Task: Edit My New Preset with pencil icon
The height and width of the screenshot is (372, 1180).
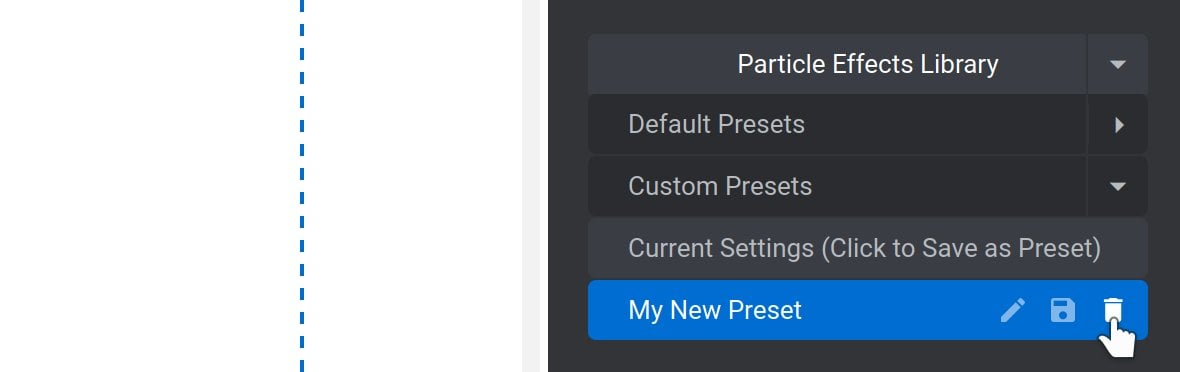Action: (1012, 309)
